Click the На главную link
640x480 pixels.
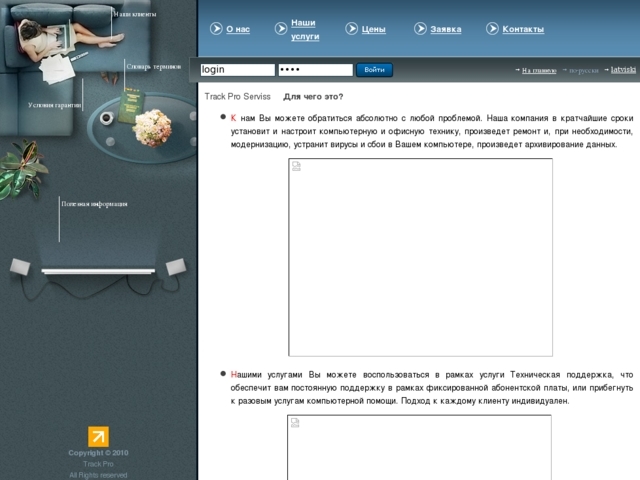pos(539,71)
